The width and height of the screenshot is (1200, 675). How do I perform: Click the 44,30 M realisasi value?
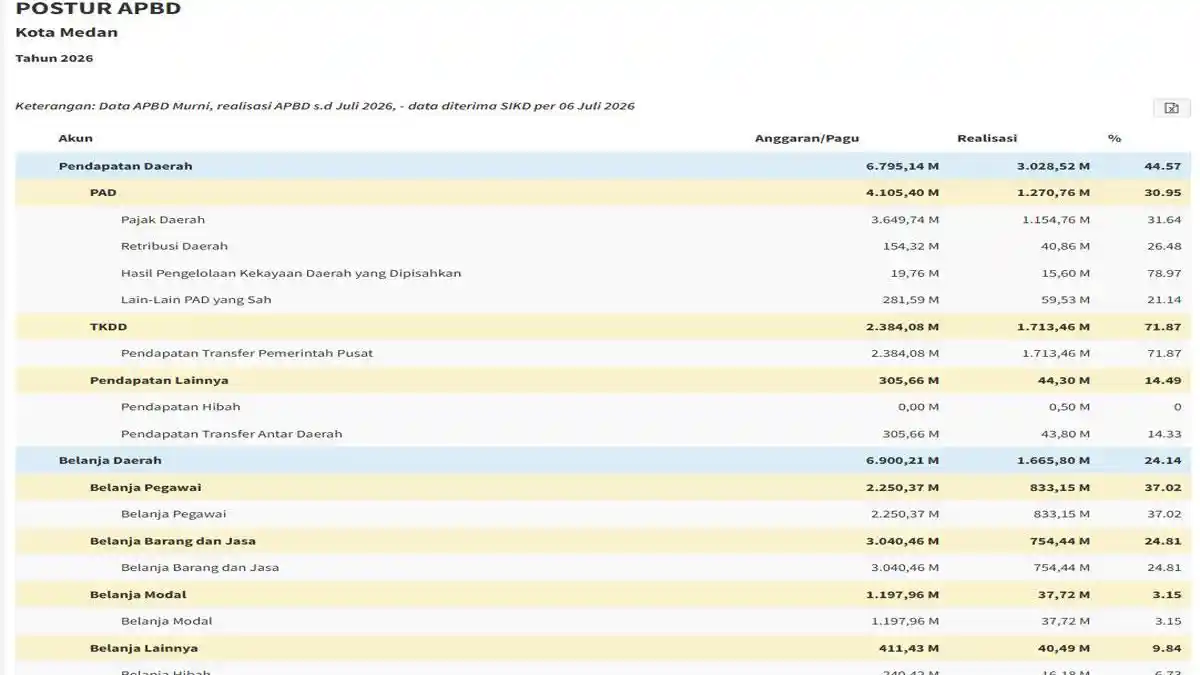point(1065,380)
